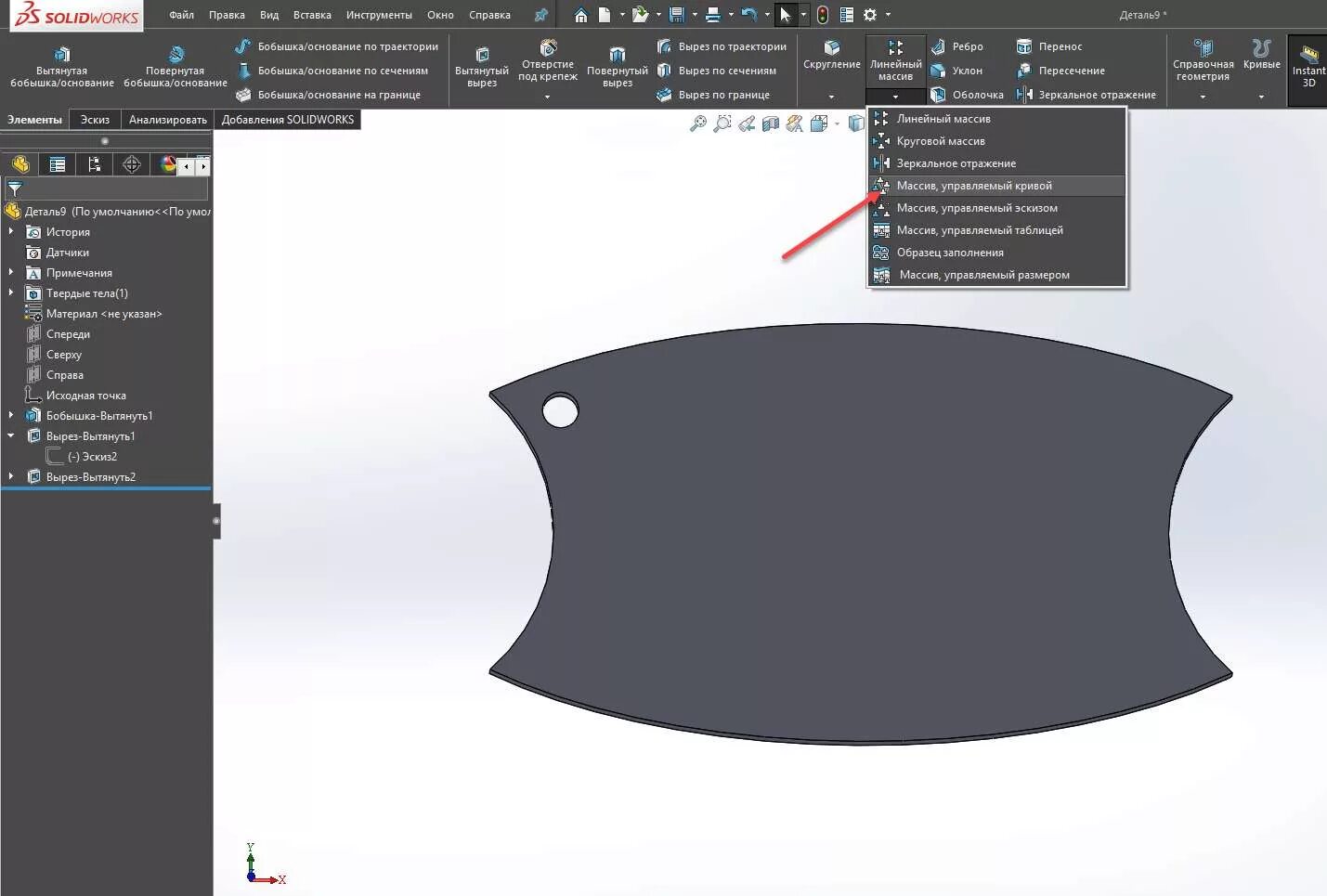Click the Оболочка shell tool
The width and height of the screenshot is (1327, 896).
point(968,95)
